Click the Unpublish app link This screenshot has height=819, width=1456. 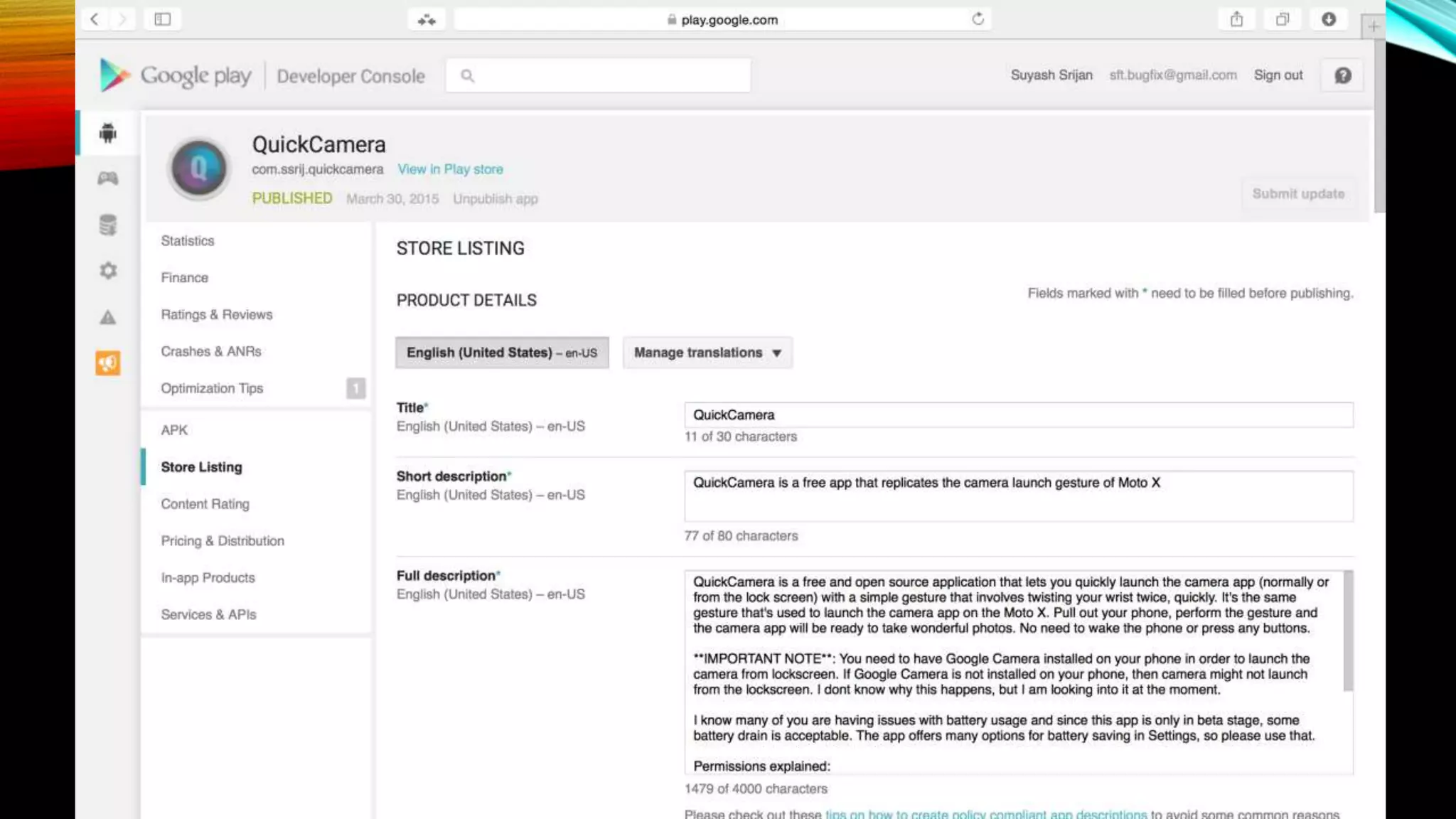tap(496, 199)
